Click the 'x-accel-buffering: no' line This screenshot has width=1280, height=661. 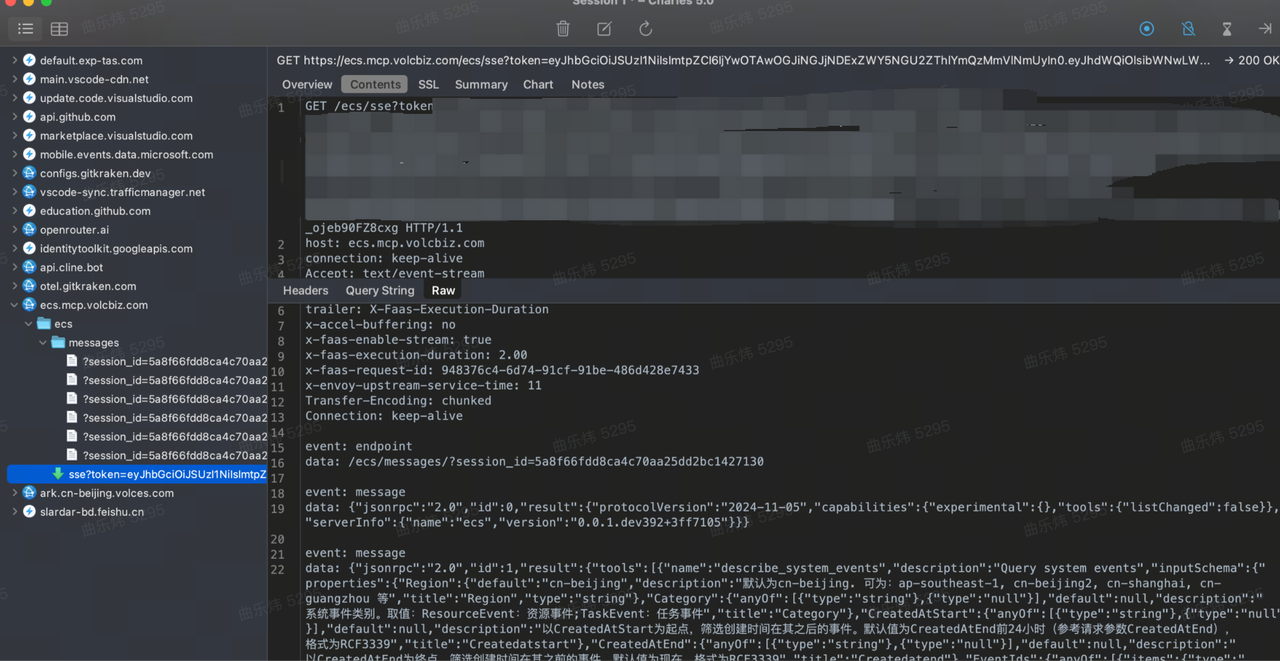(x=380, y=324)
